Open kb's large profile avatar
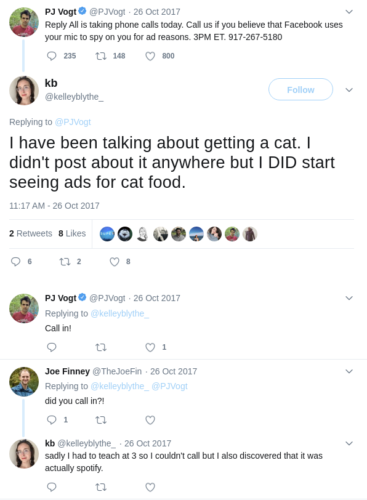This screenshot has height=500, width=367. click(24, 90)
